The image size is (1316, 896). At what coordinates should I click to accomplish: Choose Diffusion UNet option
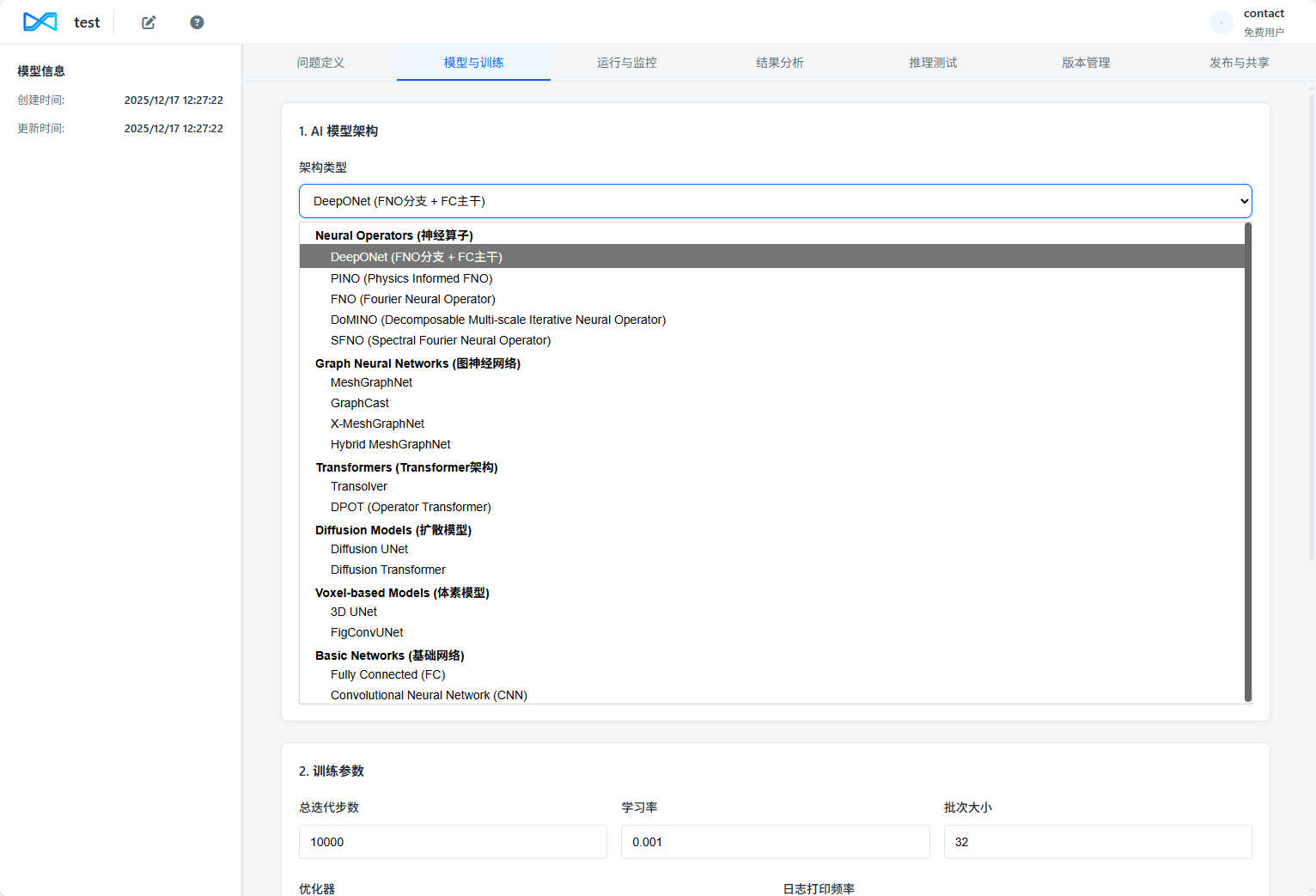(x=369, y=549)
